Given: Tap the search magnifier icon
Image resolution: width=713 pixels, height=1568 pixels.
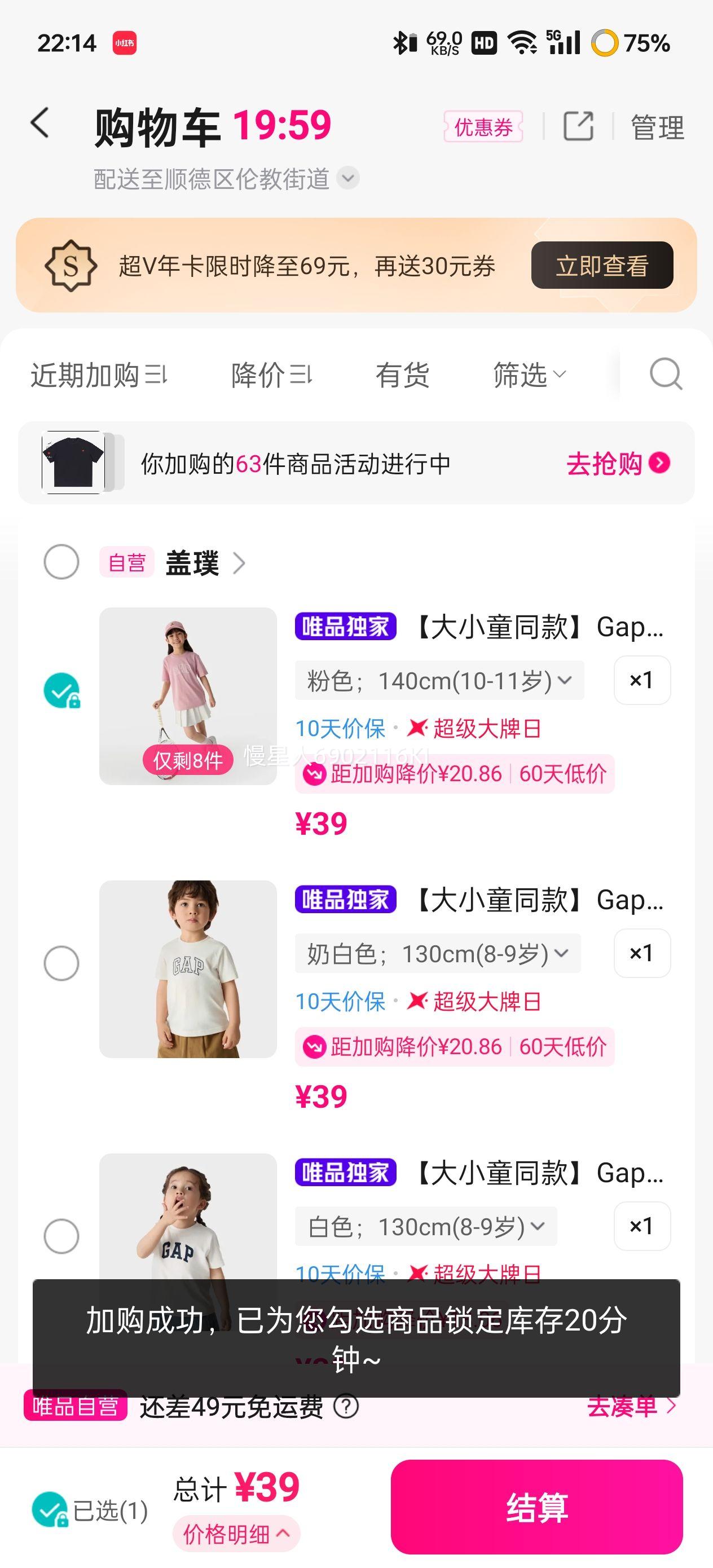Looking at the screenshot, I should (x=666, y=374).
